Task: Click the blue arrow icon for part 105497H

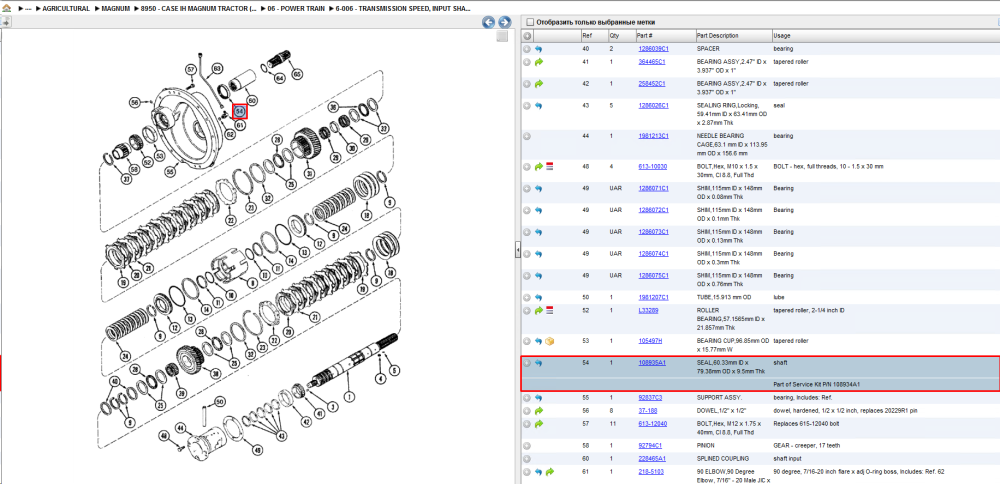Action: (538, 341)
